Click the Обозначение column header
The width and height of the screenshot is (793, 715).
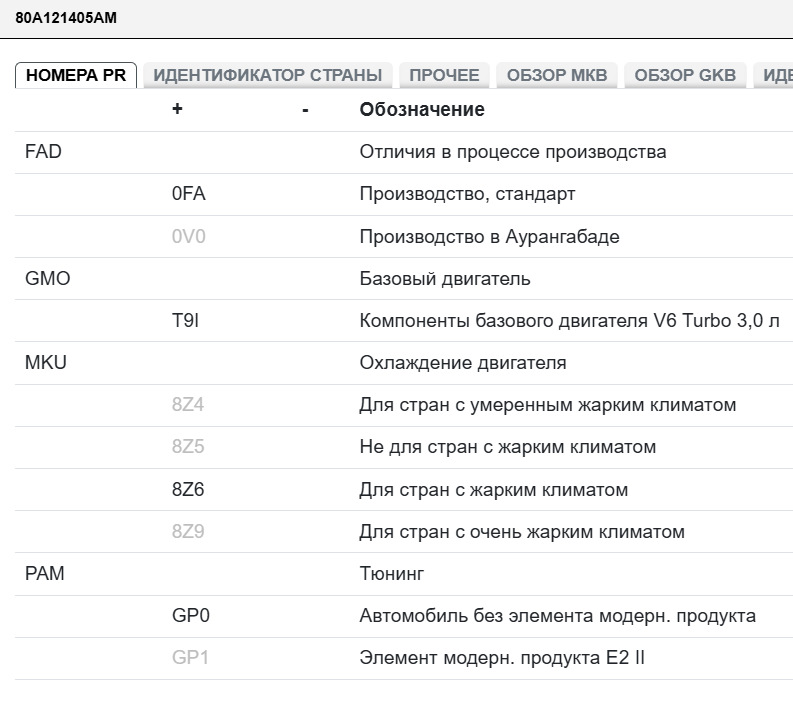421,110
